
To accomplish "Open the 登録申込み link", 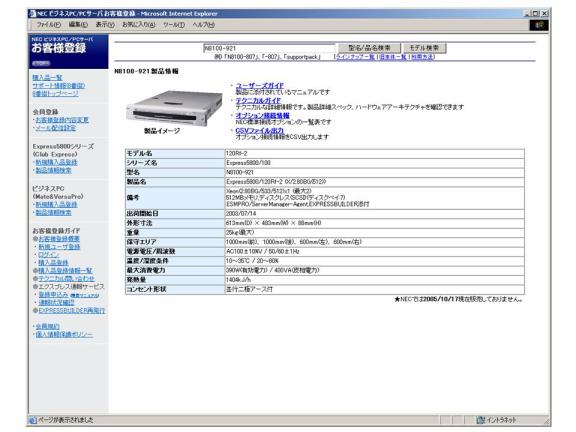I will 53,295.
